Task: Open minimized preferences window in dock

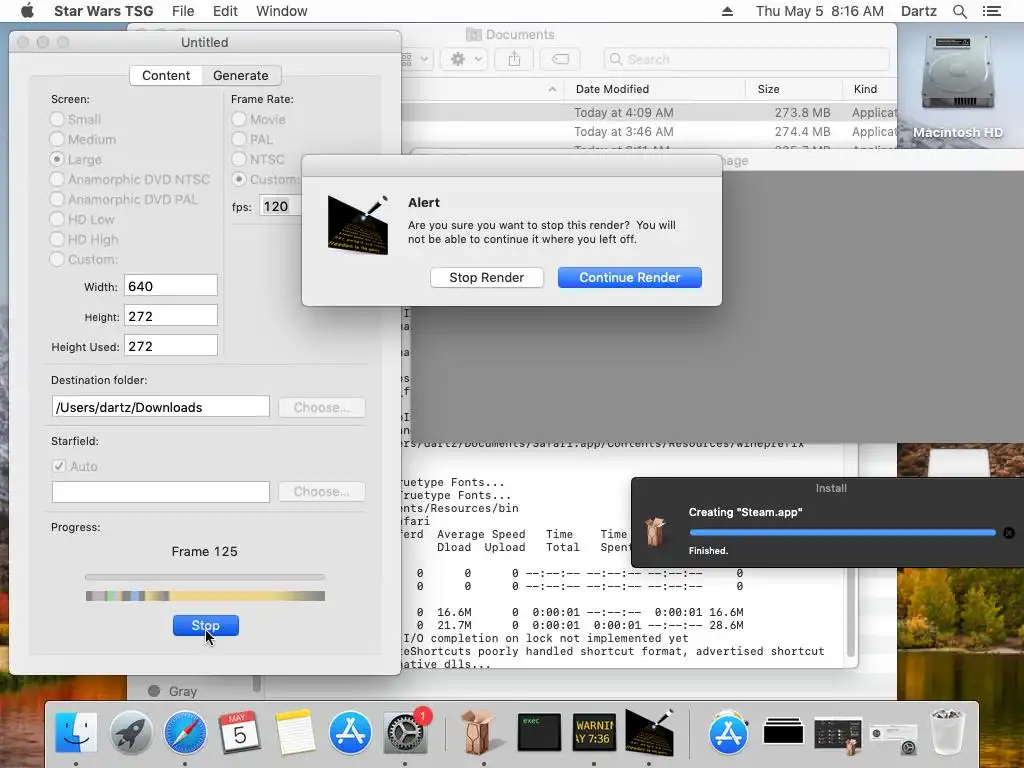Action: click(894, 737)
